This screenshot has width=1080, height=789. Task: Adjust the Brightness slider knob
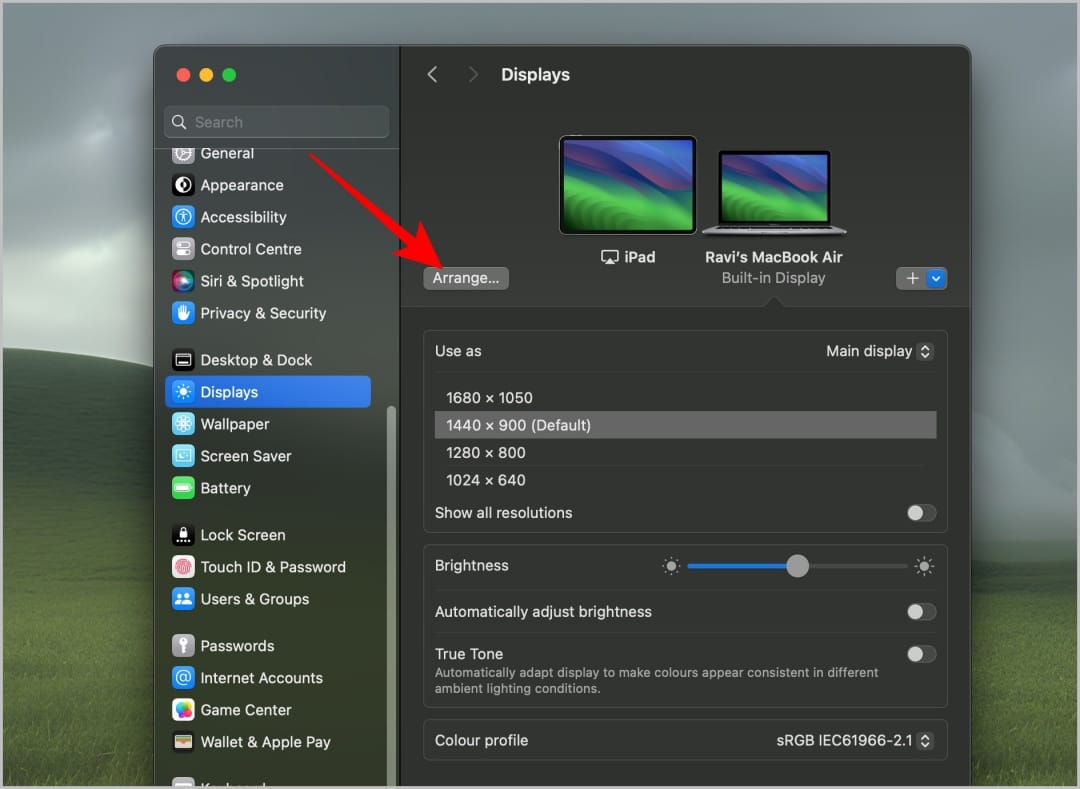point(797,566)
